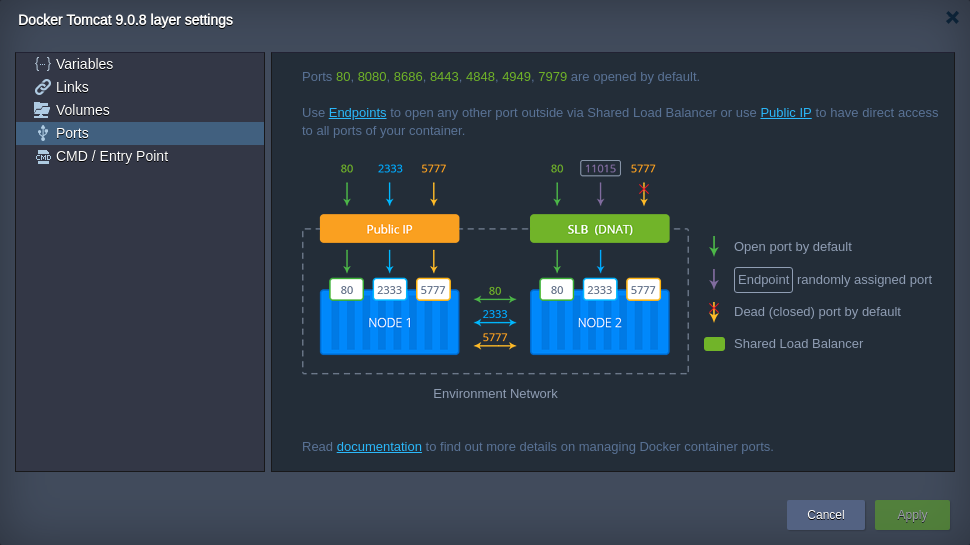Click the Docker Tomcat 9.0.8 dialog title

126,20
